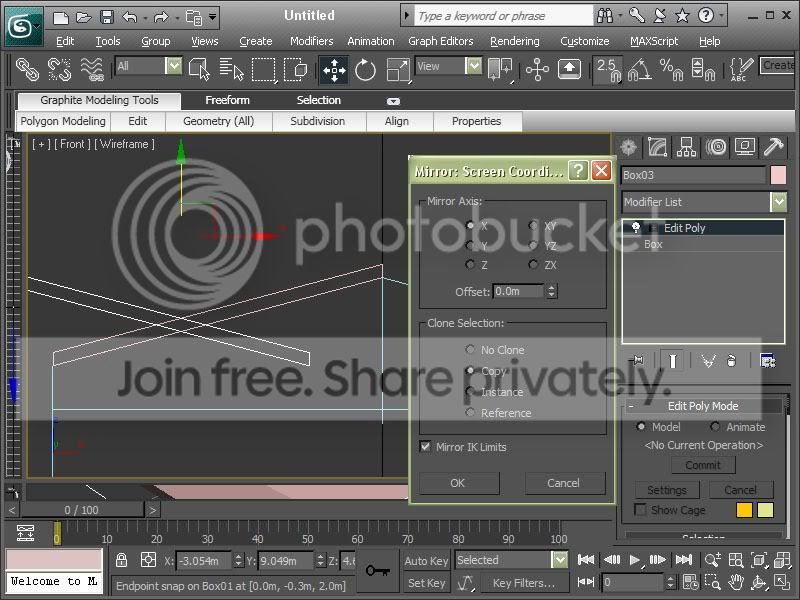The width and height of the screenshot is (800, 600).
Task: Click Set Keys large key icon
Action: tap(378, 570)
